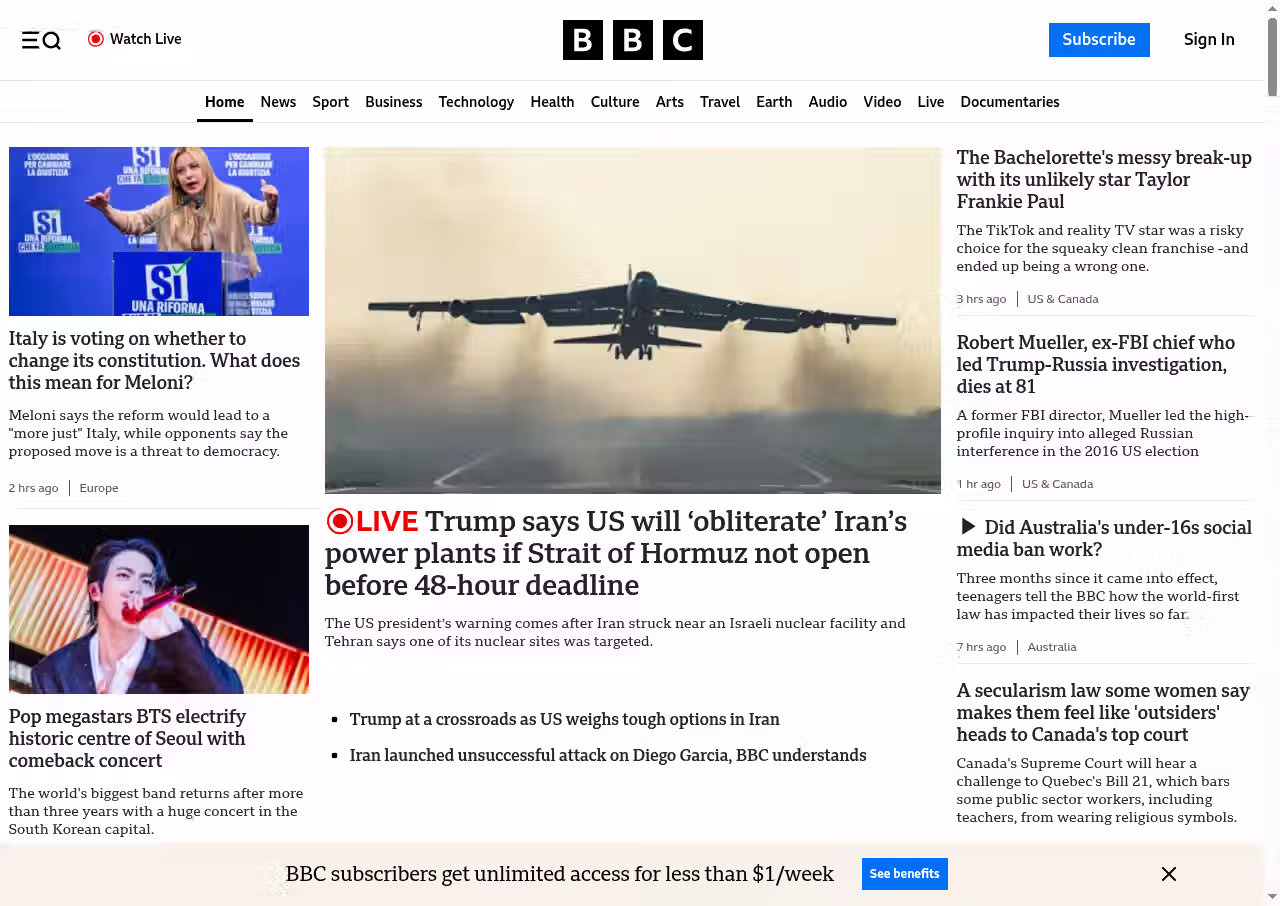1280x906 pixels.
Task: Open the Earth section
Action: pos(774,102)
